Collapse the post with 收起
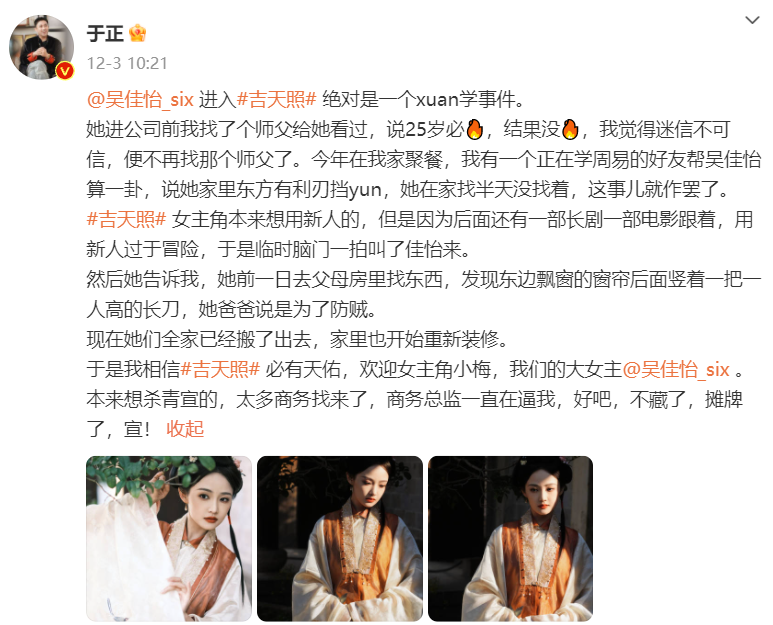Screen dimensions: 773x625 (x=185, y=429)
